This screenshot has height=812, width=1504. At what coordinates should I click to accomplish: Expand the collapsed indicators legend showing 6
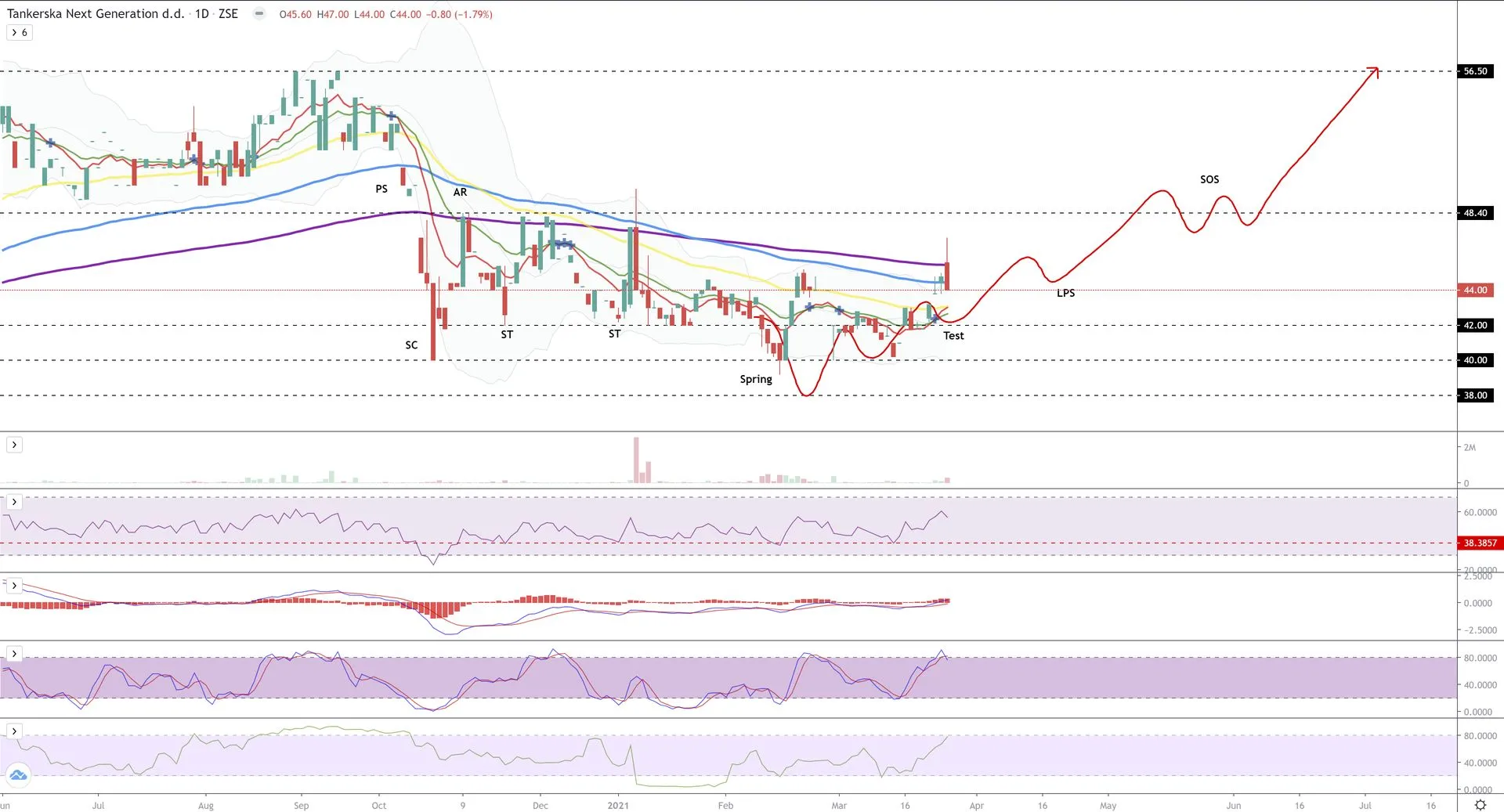[20, 32]
